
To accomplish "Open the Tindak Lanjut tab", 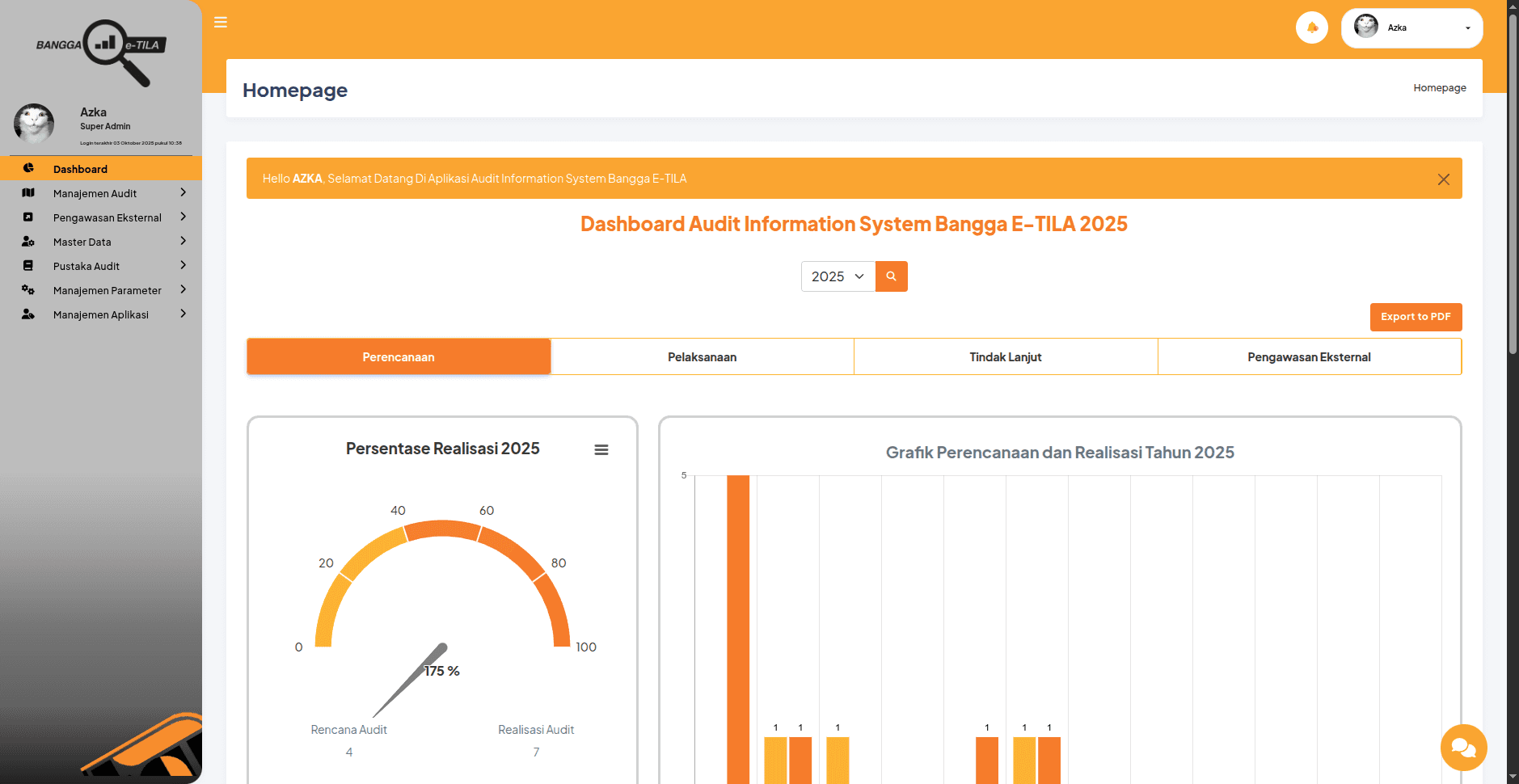I will 1005,356.
